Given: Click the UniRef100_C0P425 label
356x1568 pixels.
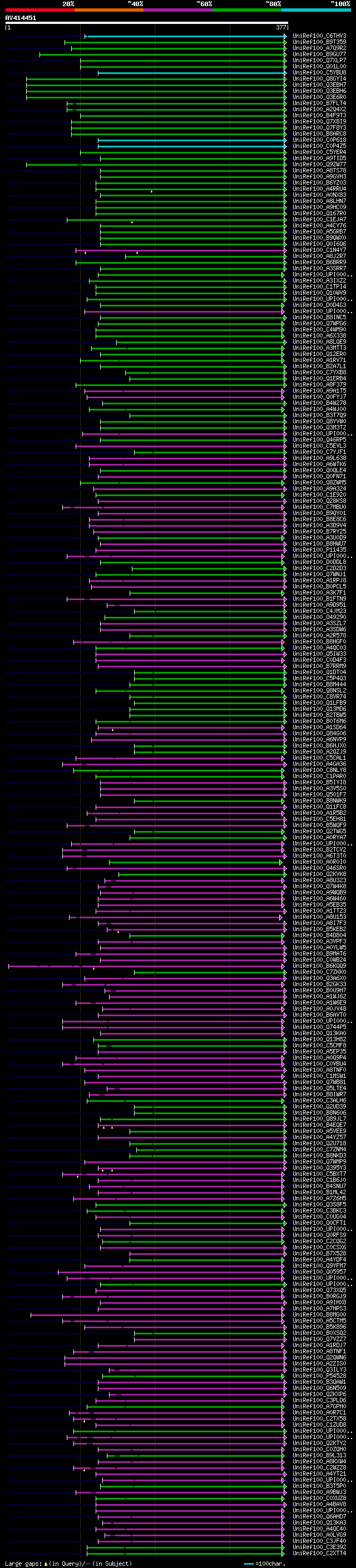Looking at the screenshot, I should (319, 146).
